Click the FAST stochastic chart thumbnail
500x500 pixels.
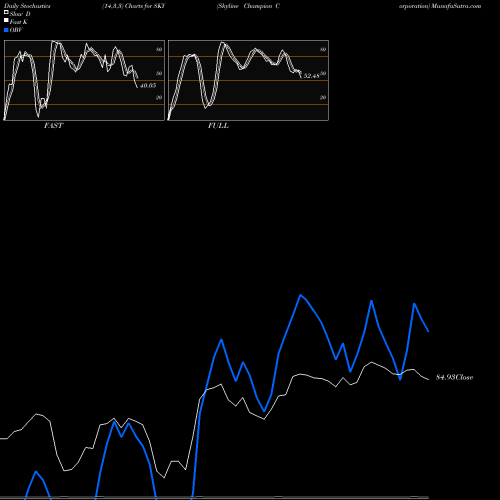pos(84,80)
